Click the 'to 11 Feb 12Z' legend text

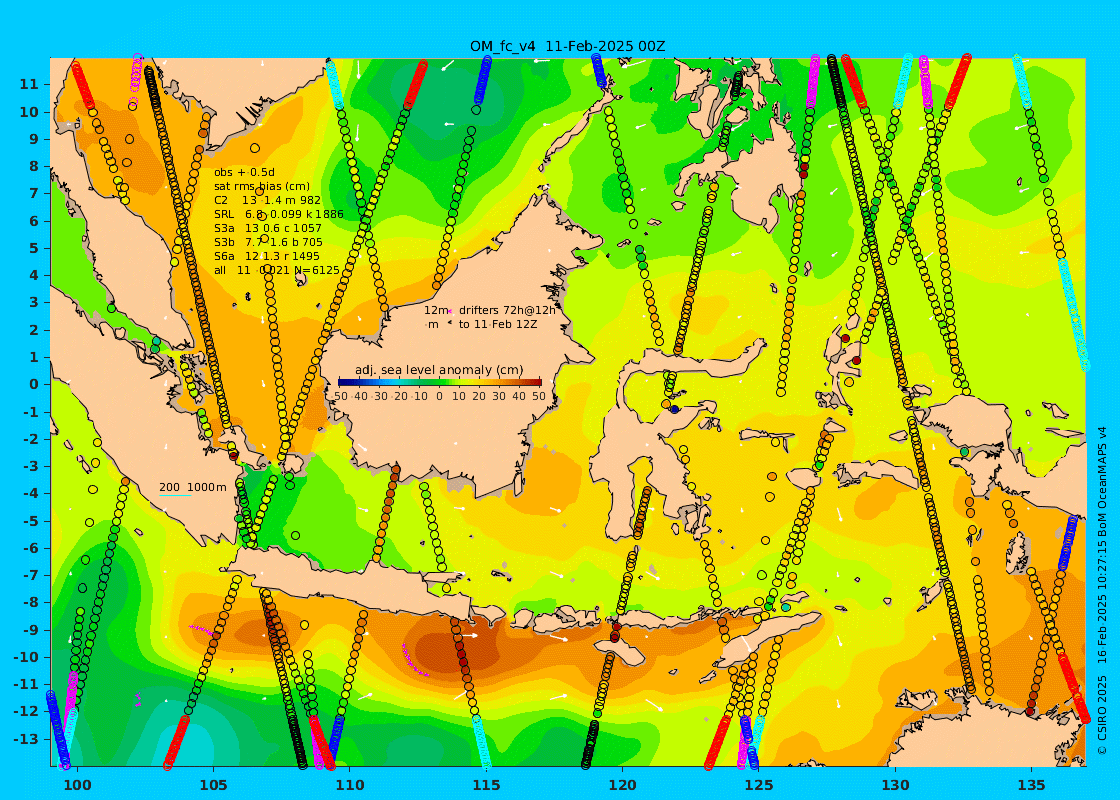click(x=498, y=324)
